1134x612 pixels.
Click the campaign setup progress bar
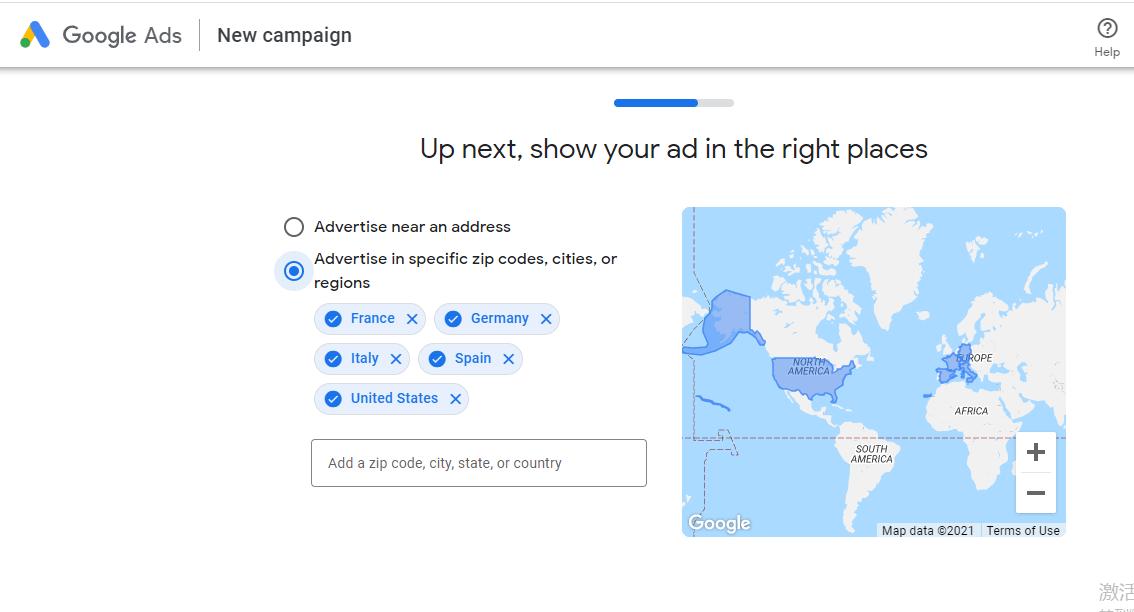(x=673, y=103)
